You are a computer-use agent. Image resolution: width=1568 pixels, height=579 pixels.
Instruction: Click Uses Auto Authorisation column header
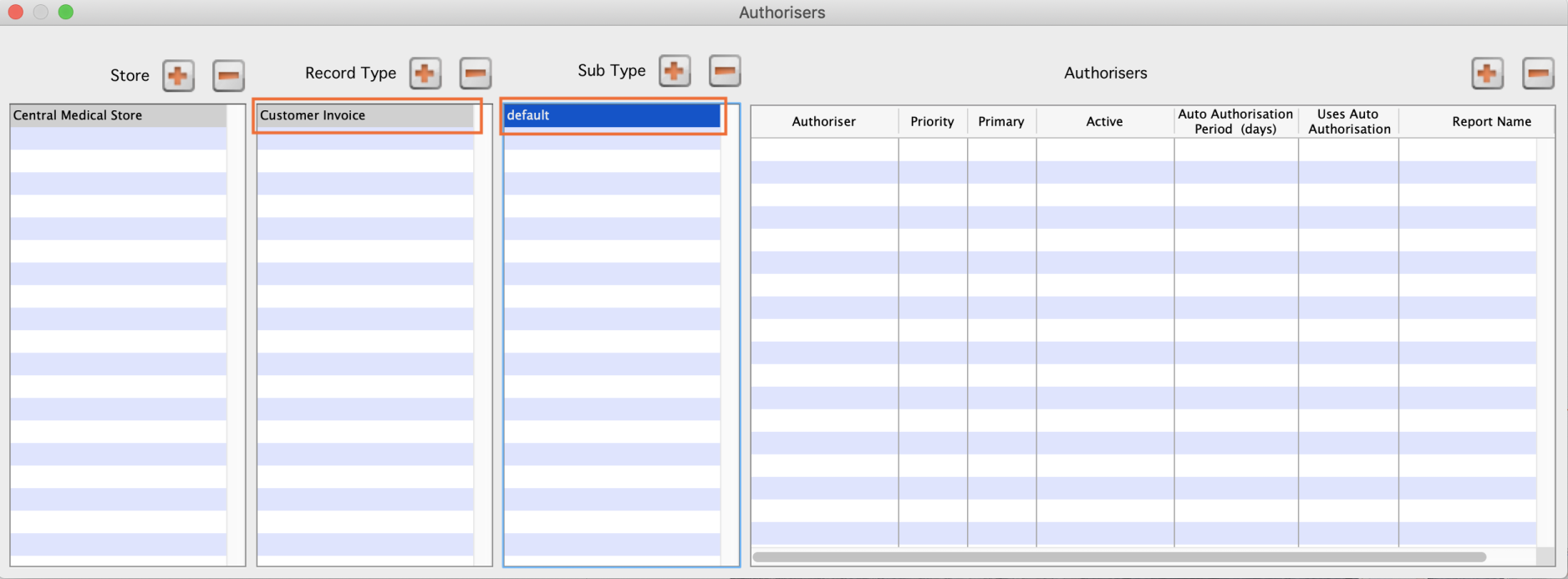click(1348, 122)
